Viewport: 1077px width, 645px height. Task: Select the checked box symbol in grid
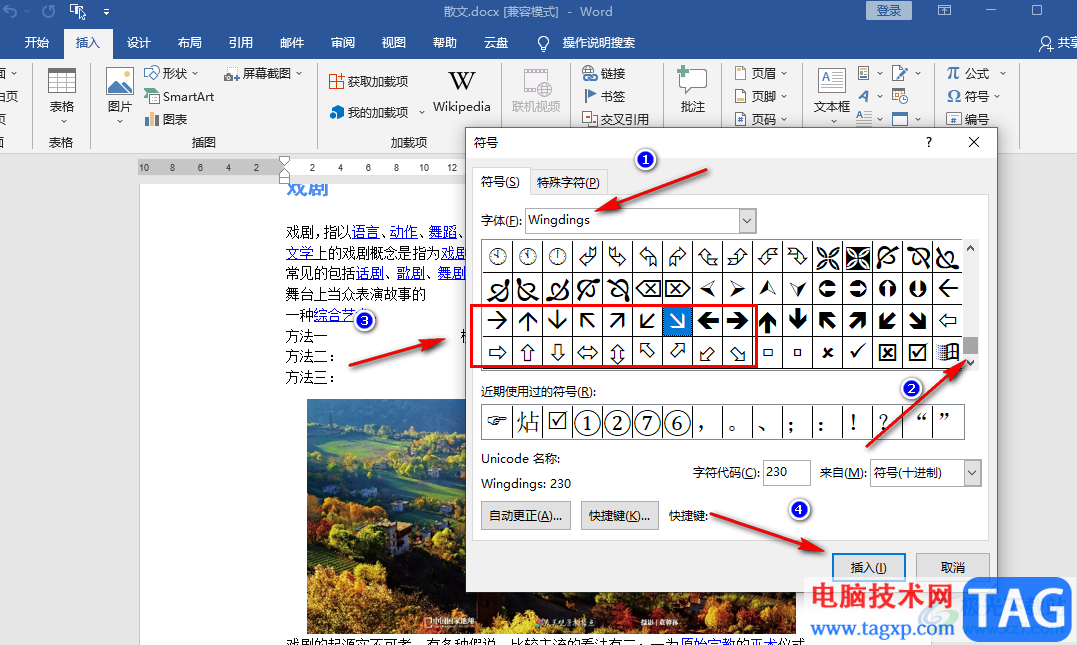[918, 352]
